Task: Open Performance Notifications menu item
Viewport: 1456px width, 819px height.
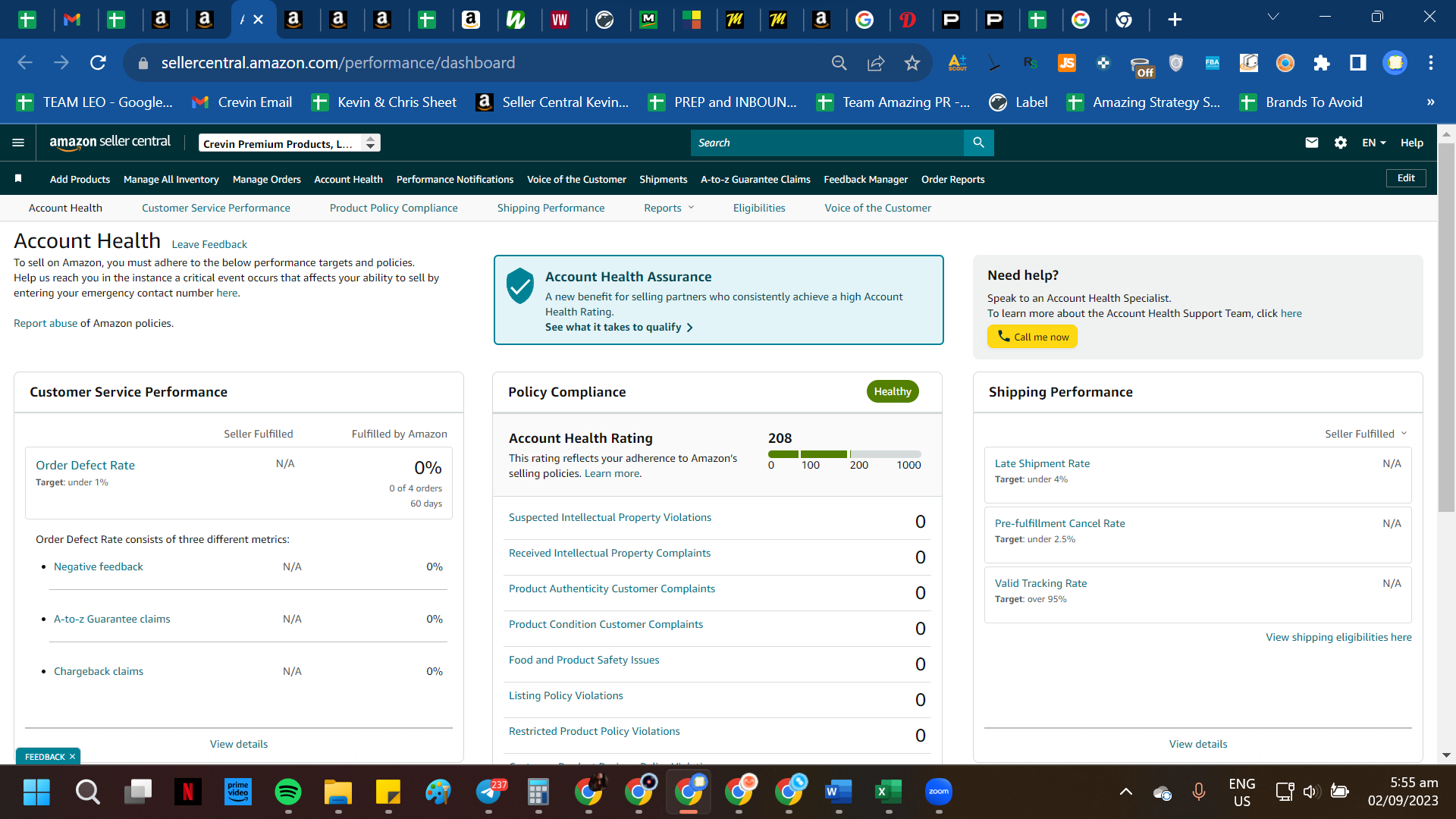Action: click(455, 180)
